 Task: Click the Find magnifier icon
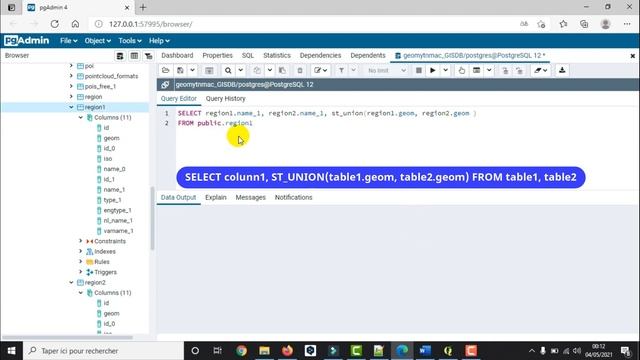(228, 71)
